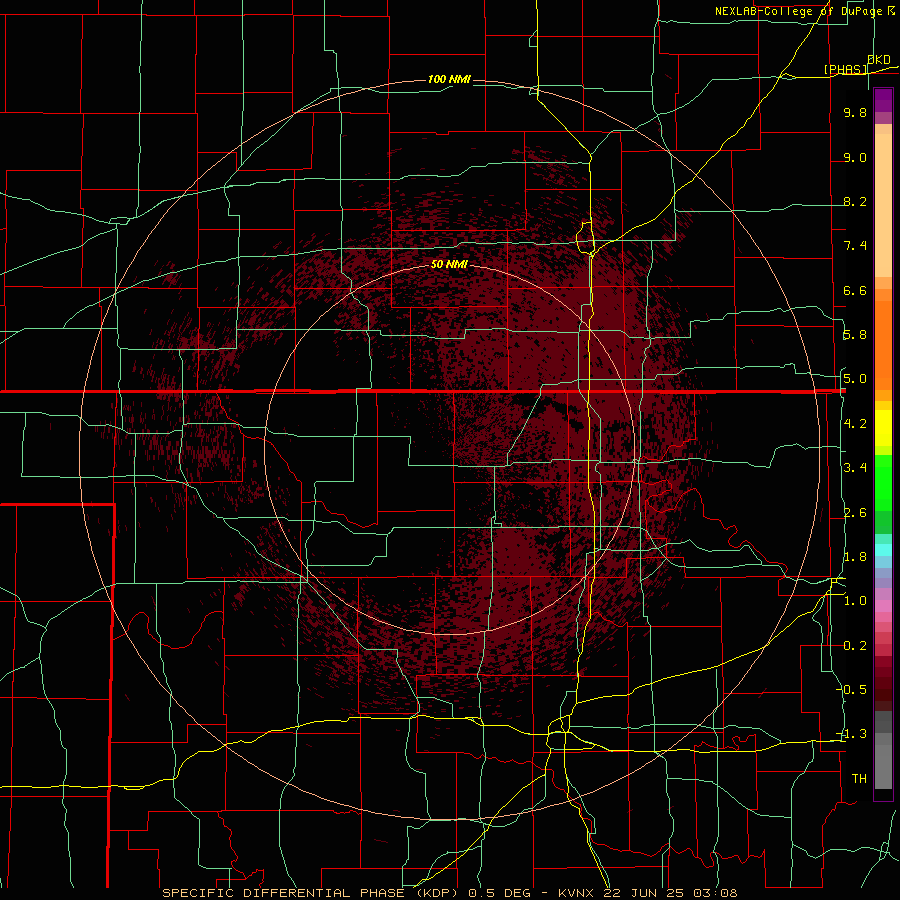Click the 50 NMI range ring label
Viewport: 900px width, 900px height.
point(449,265)
